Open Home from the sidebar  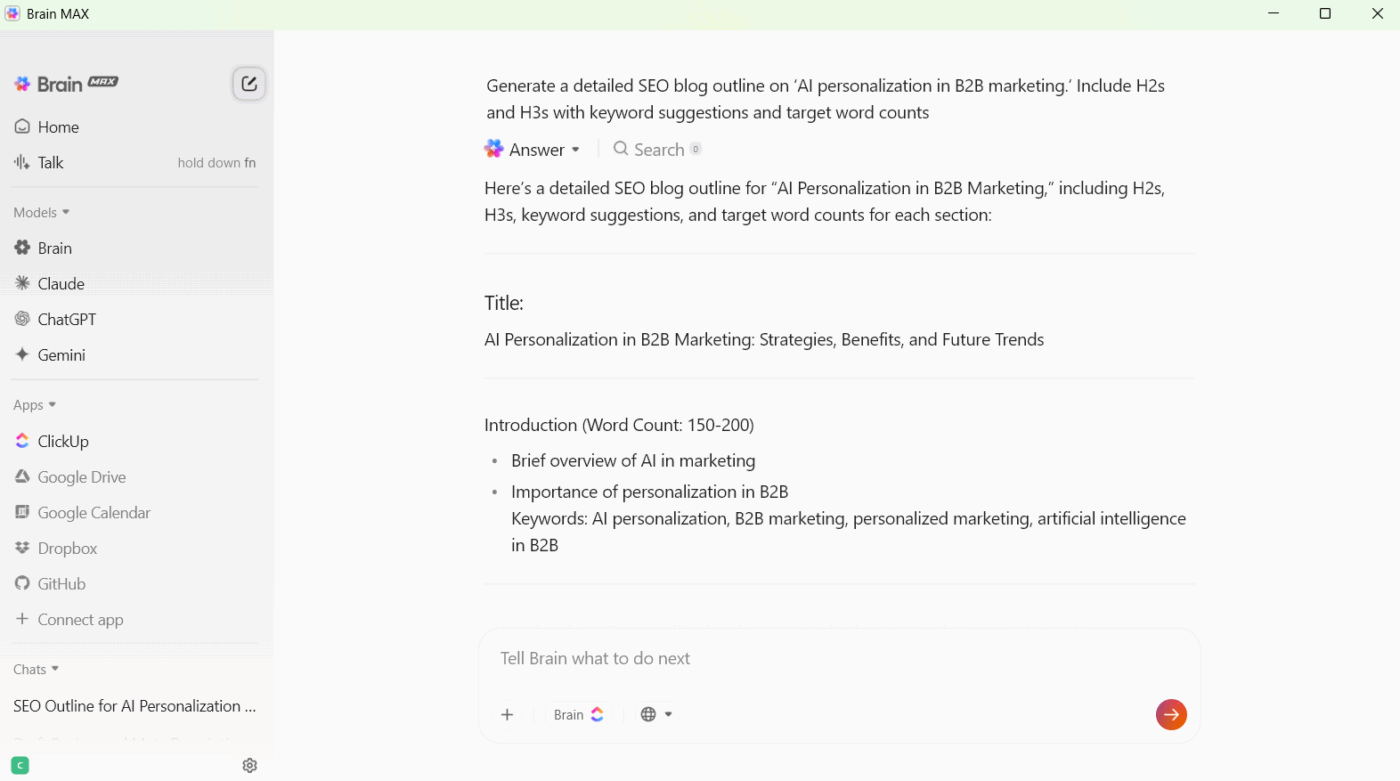[58, 127]
